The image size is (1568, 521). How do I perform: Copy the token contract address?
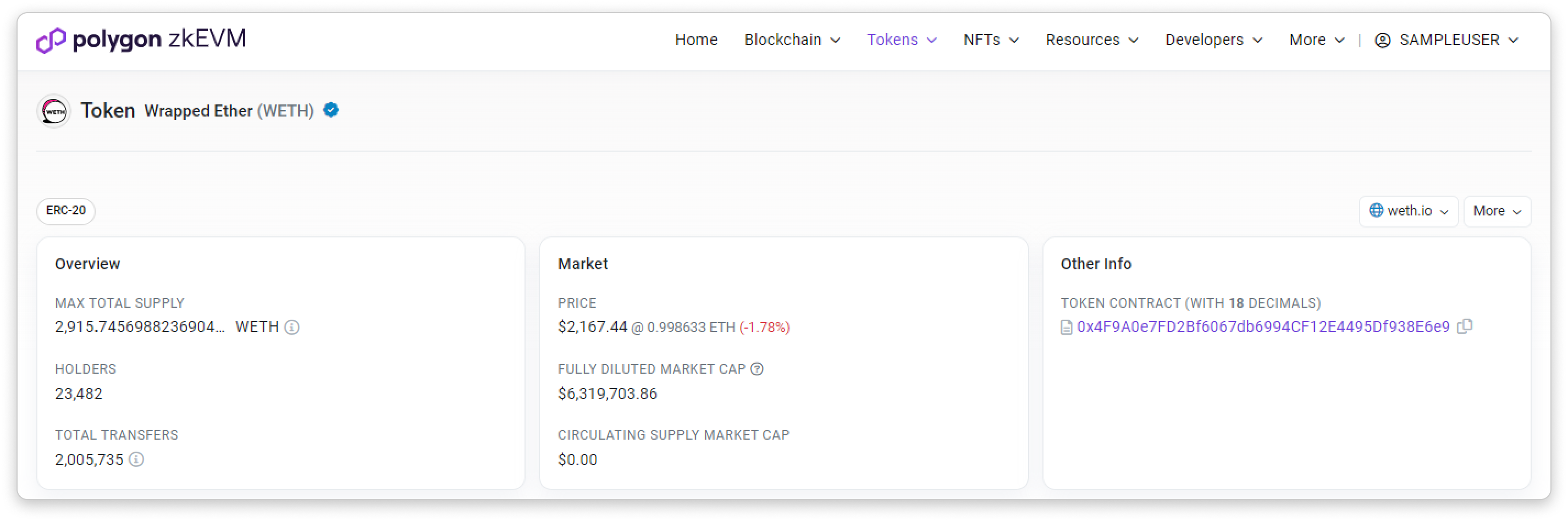click(x=1465, y=327)
